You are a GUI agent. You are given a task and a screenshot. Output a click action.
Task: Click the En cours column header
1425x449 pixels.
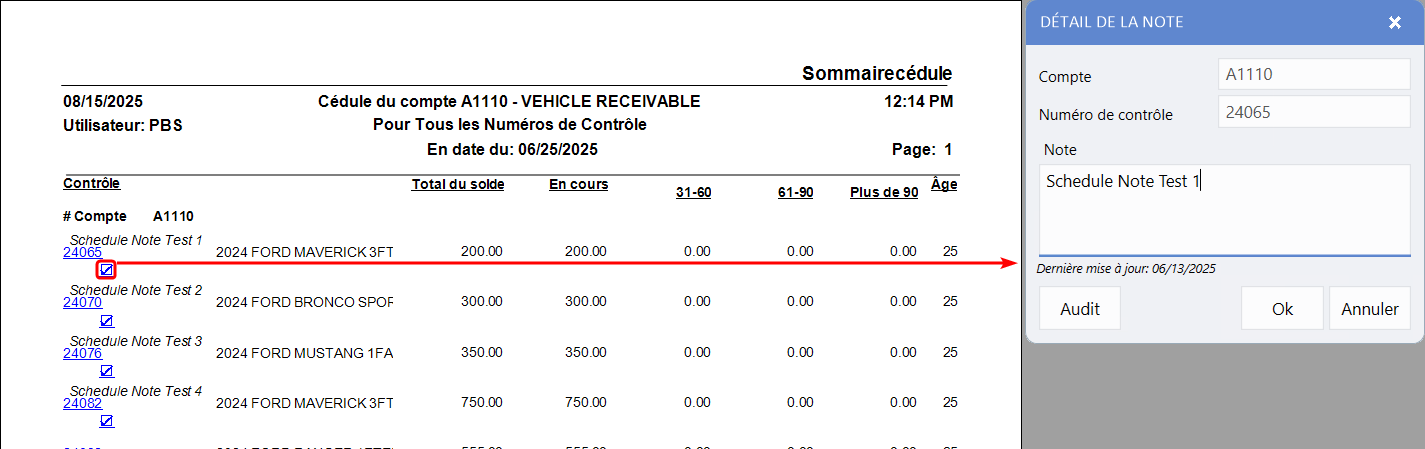coord(578,185)
